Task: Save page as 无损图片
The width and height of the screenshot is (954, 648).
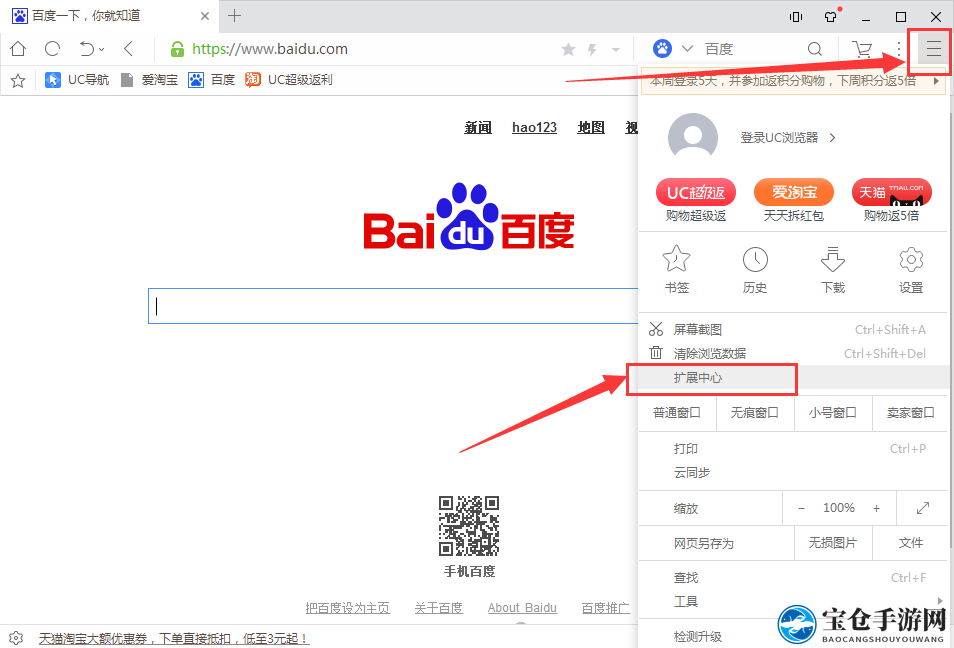Action: coord(833,543)
